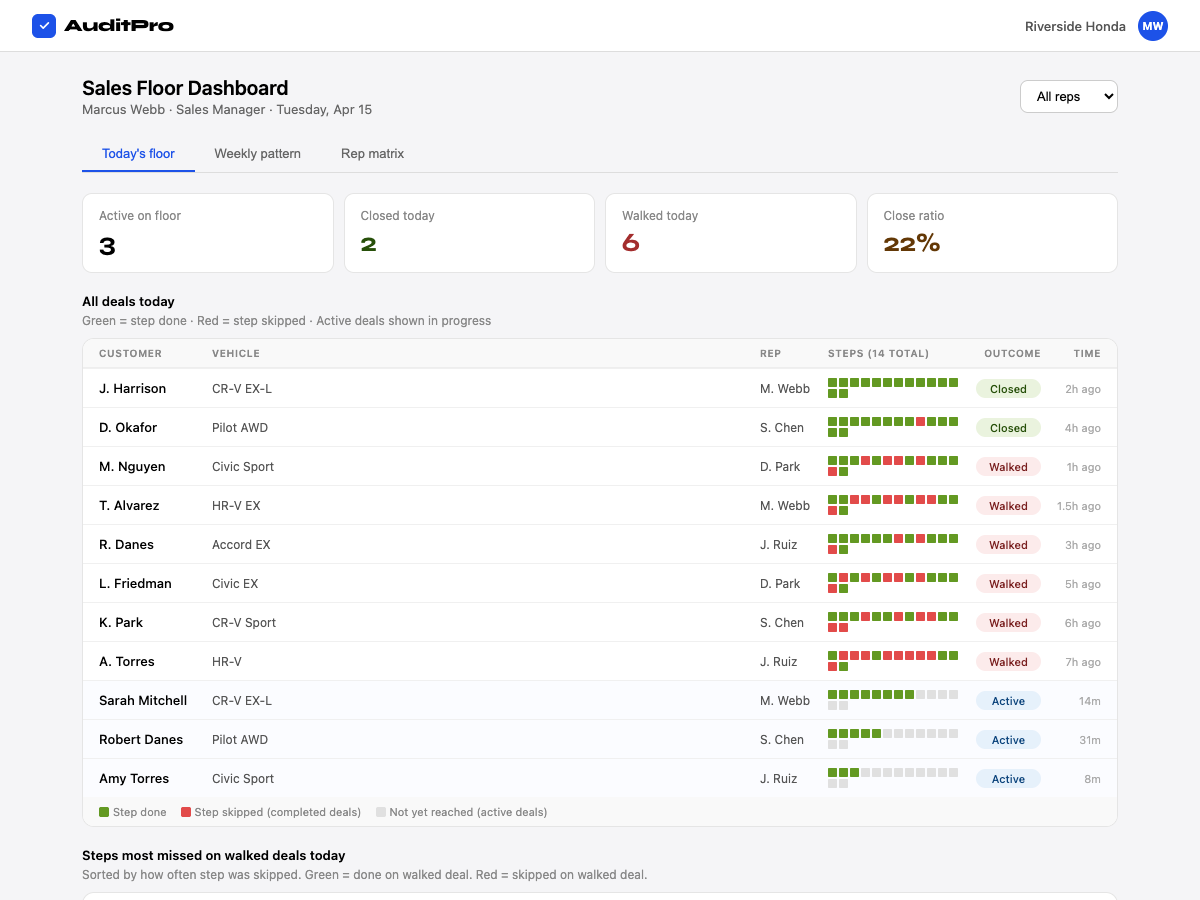The width and height of the screenshot is (1200, 900).
Task: Click the Riverside Honda dealership name
Action: [1075, 27]
